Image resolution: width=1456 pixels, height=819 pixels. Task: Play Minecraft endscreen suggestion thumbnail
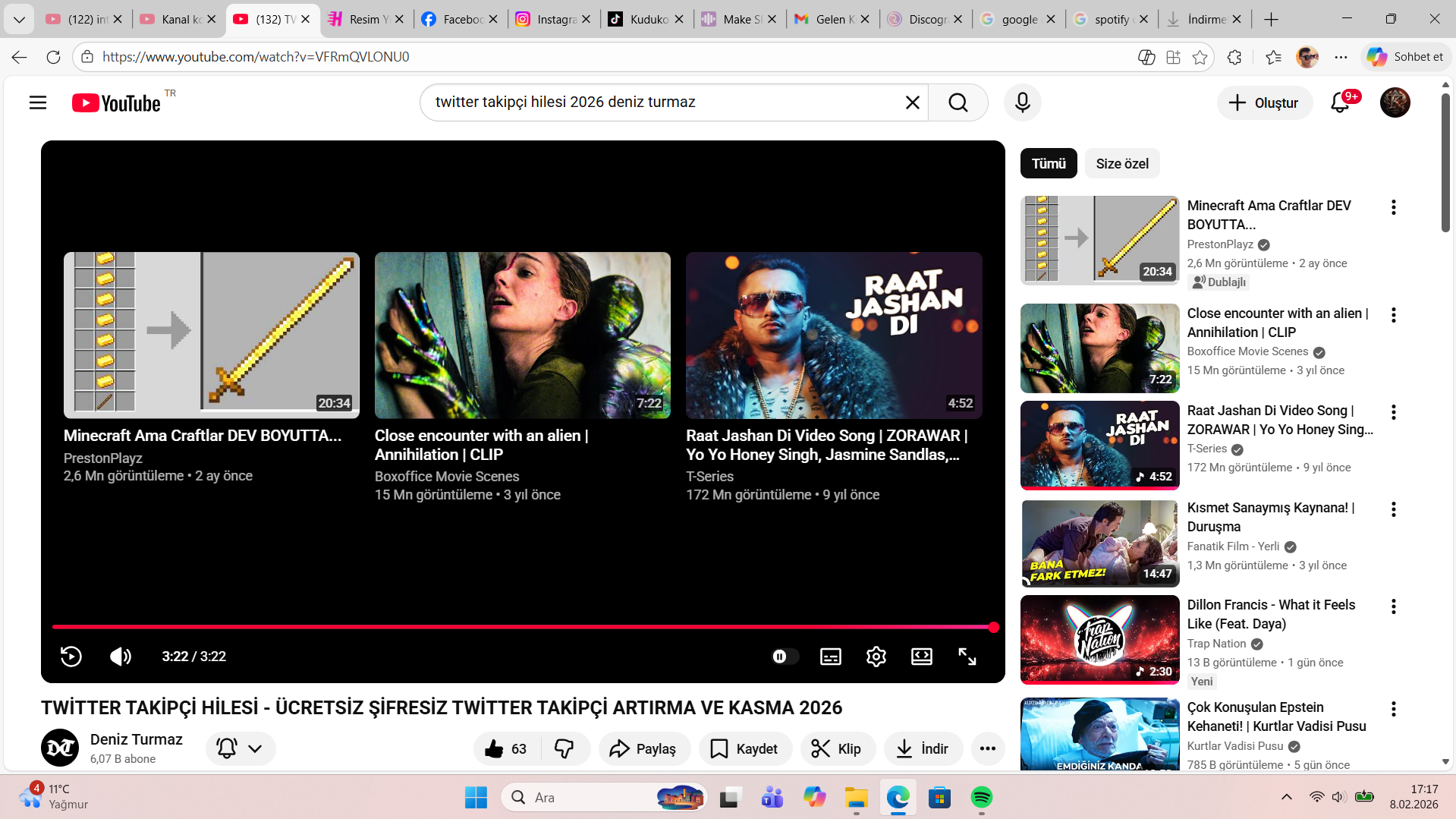point(212,335)
